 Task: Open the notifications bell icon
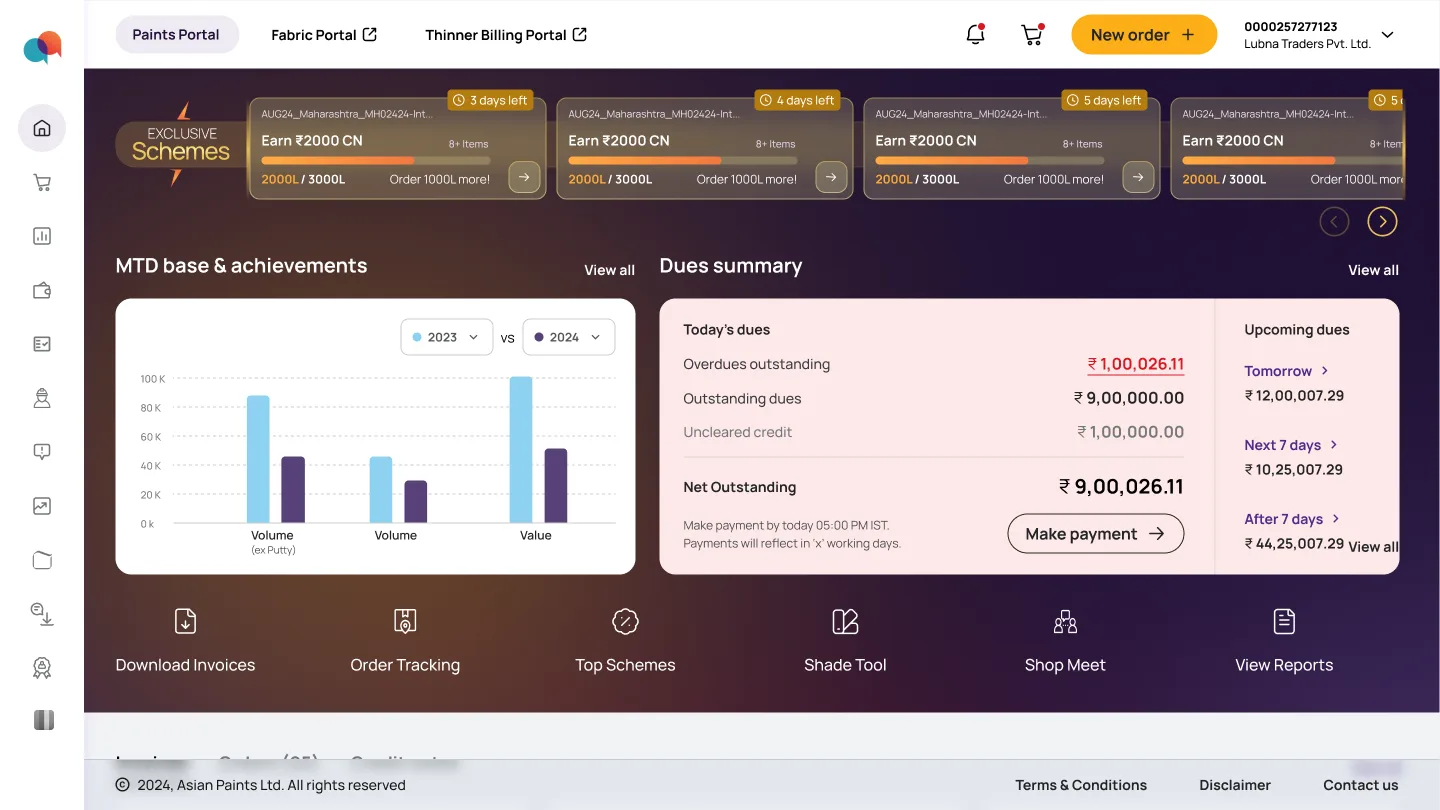click(975, 34)
